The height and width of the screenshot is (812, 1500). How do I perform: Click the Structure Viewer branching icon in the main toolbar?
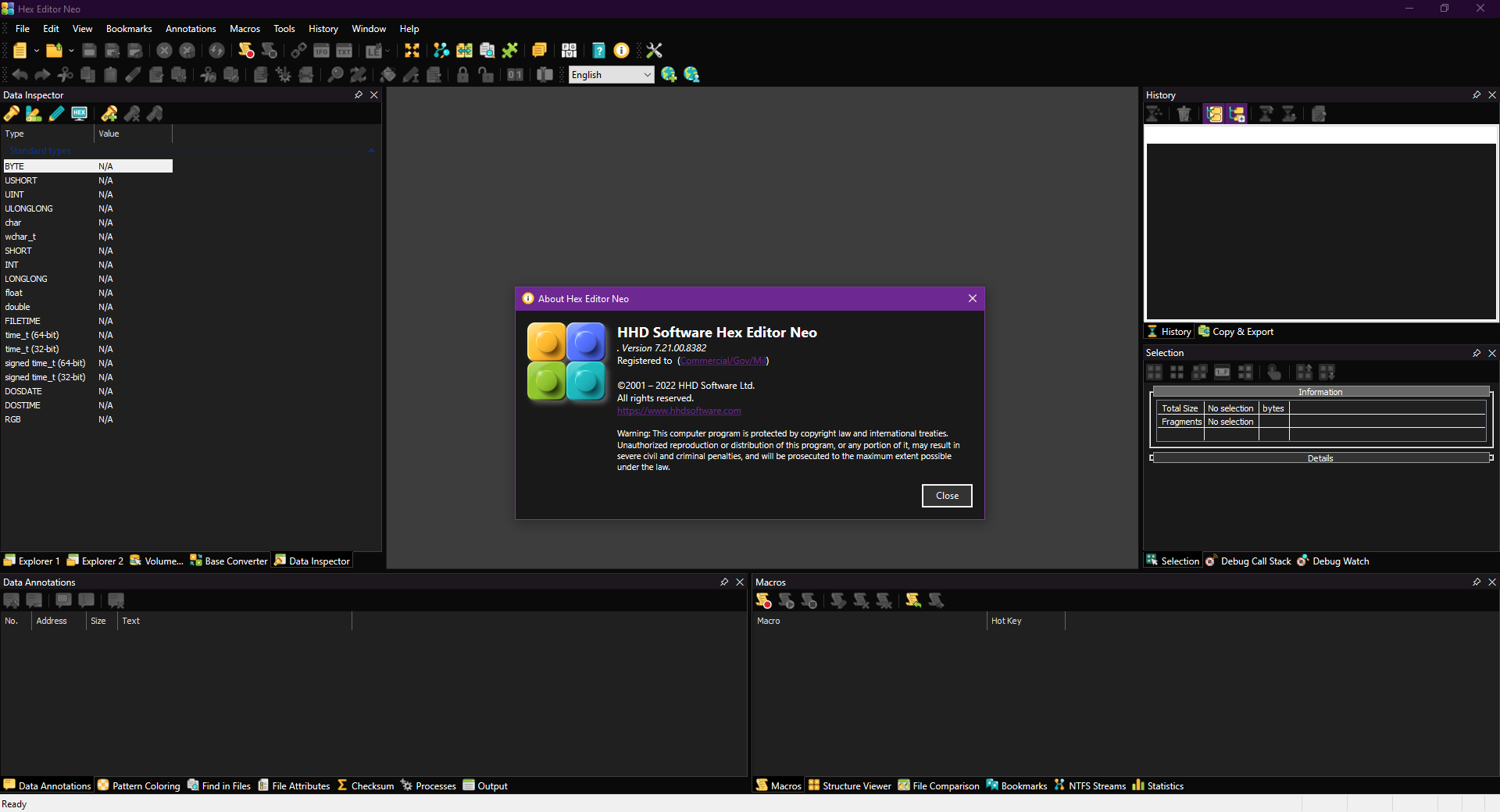[x=441, y=51]
